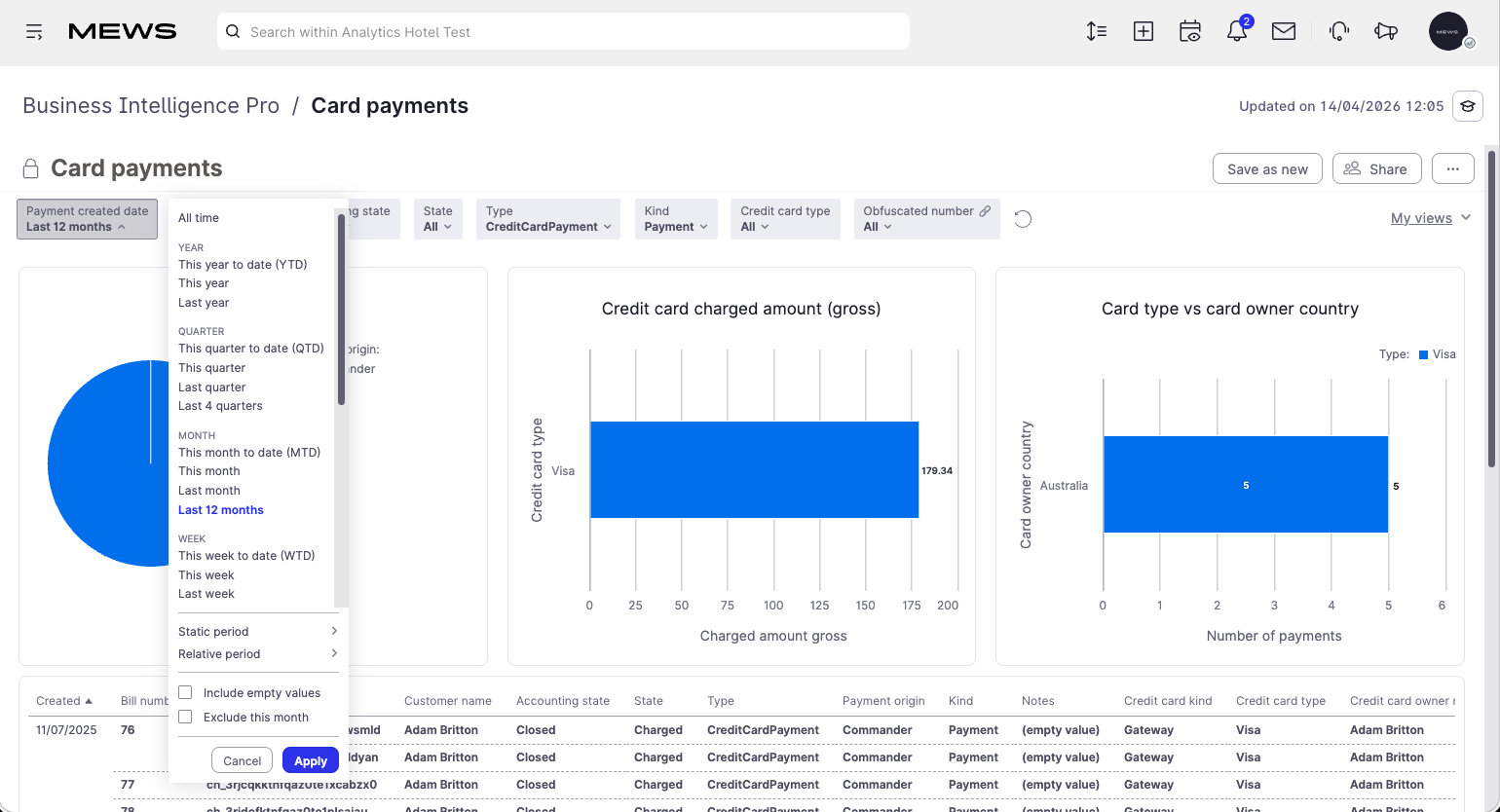Click Save as new button
Image resolution: width=1500 pixels, height=812 pixels.
[x=1267, y=168]
